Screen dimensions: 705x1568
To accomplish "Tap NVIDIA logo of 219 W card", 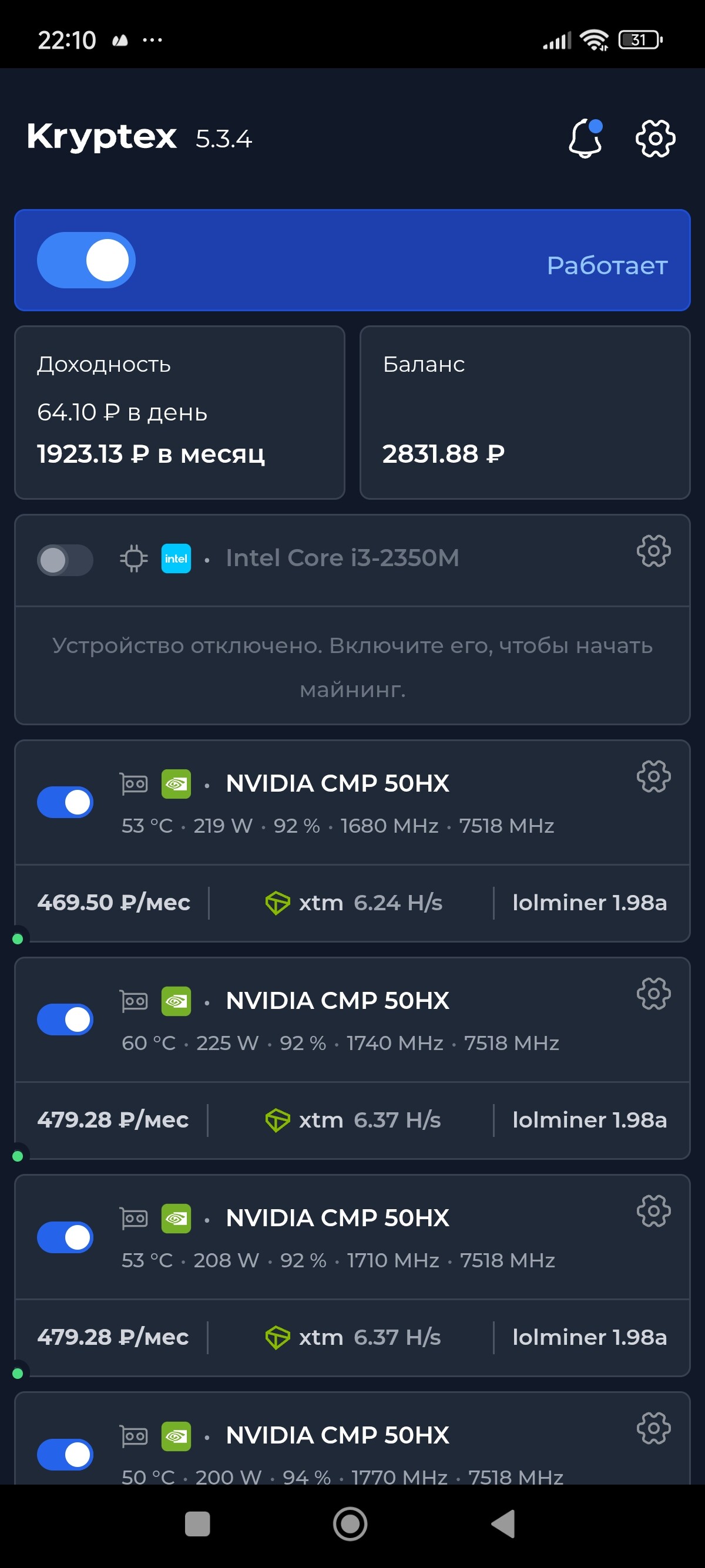I will [176, 784].
